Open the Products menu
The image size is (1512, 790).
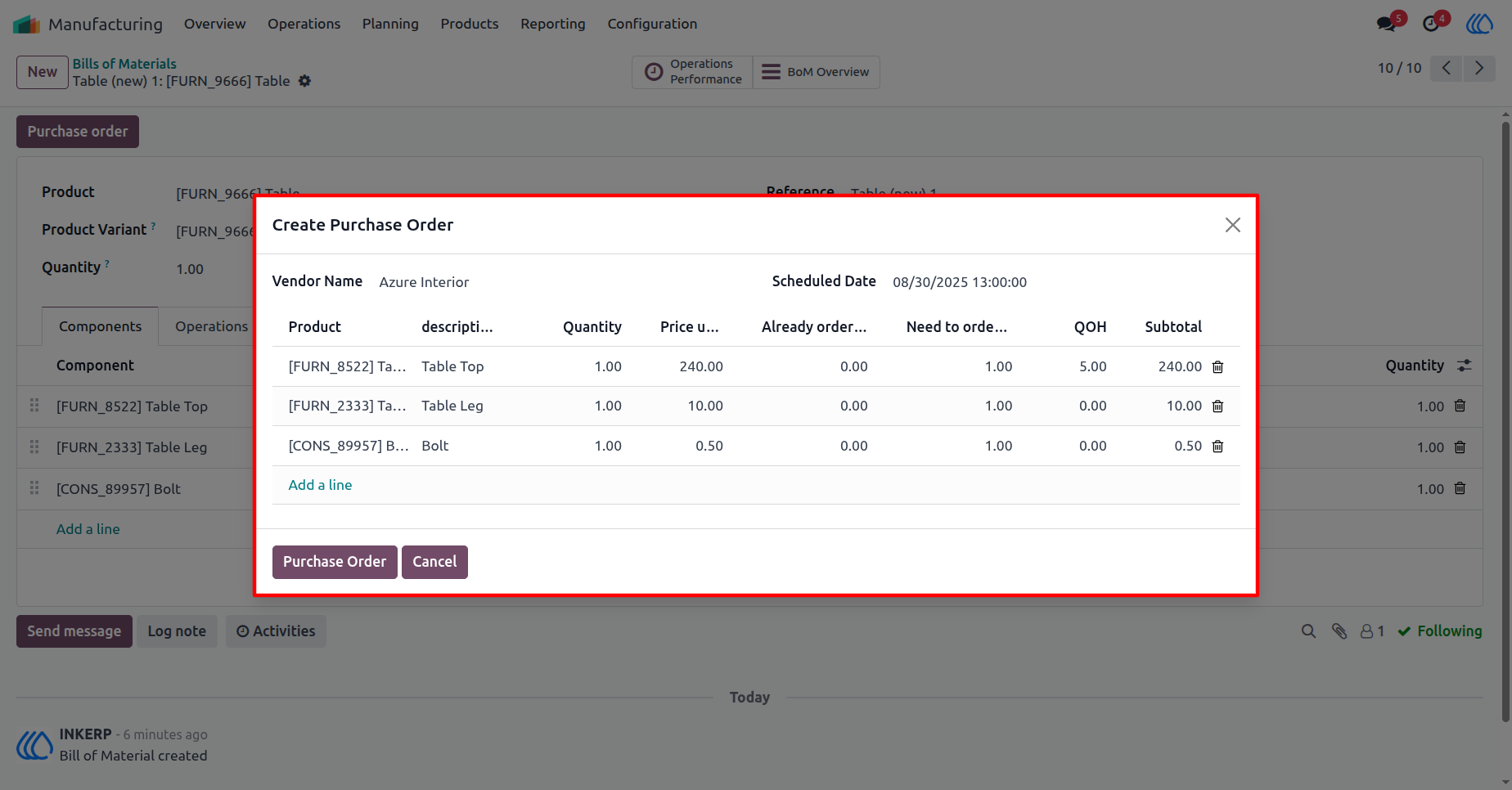pos(470,24)
